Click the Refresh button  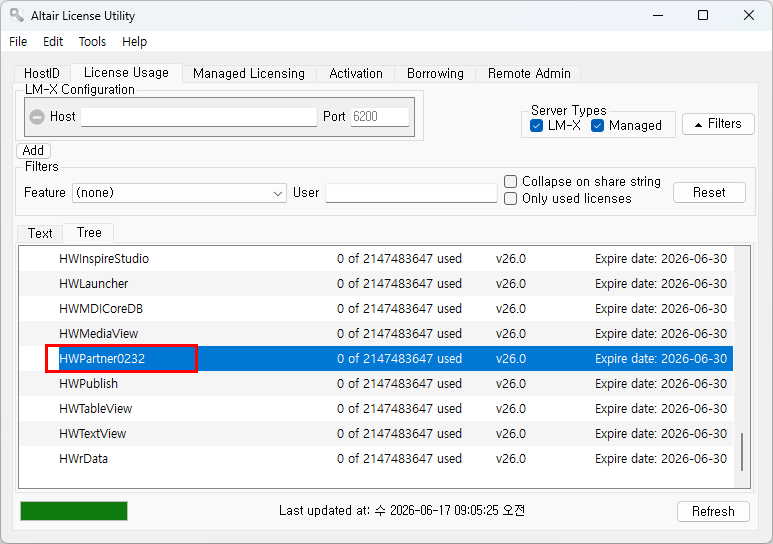pos(713,511)
